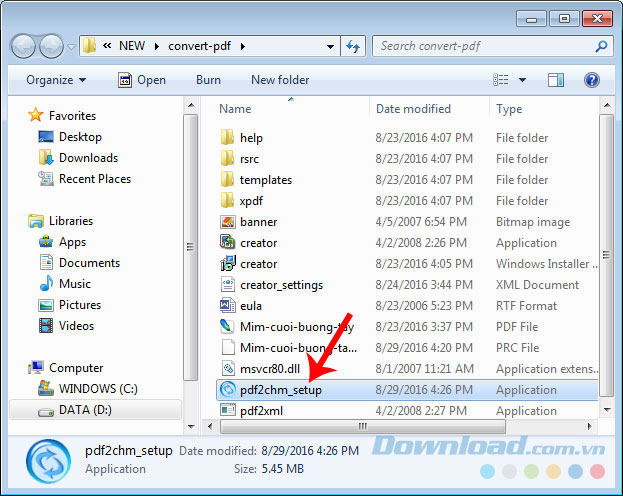Viewport: 623px width, 496px height.
Task: Select the eula RTF file
Action: pos(252,306)
